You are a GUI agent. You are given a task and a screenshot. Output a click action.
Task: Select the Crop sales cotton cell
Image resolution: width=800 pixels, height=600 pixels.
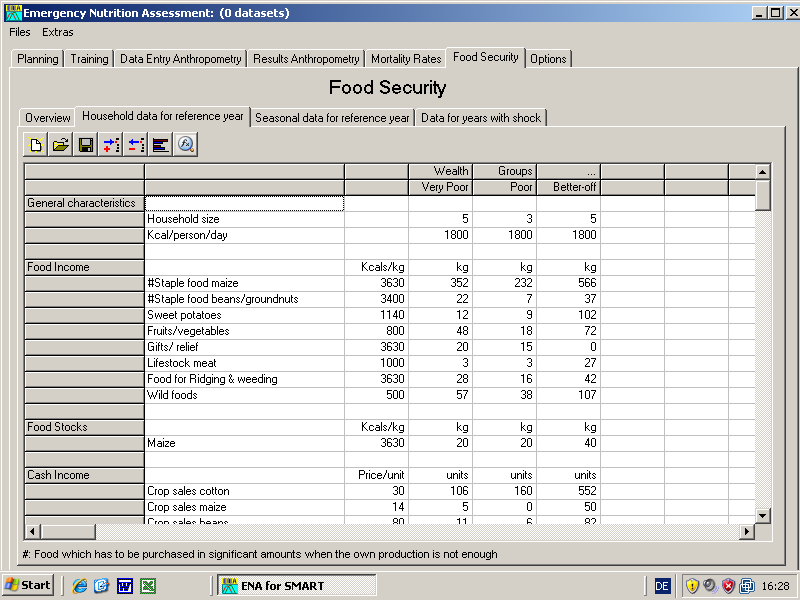coord(244,491)
